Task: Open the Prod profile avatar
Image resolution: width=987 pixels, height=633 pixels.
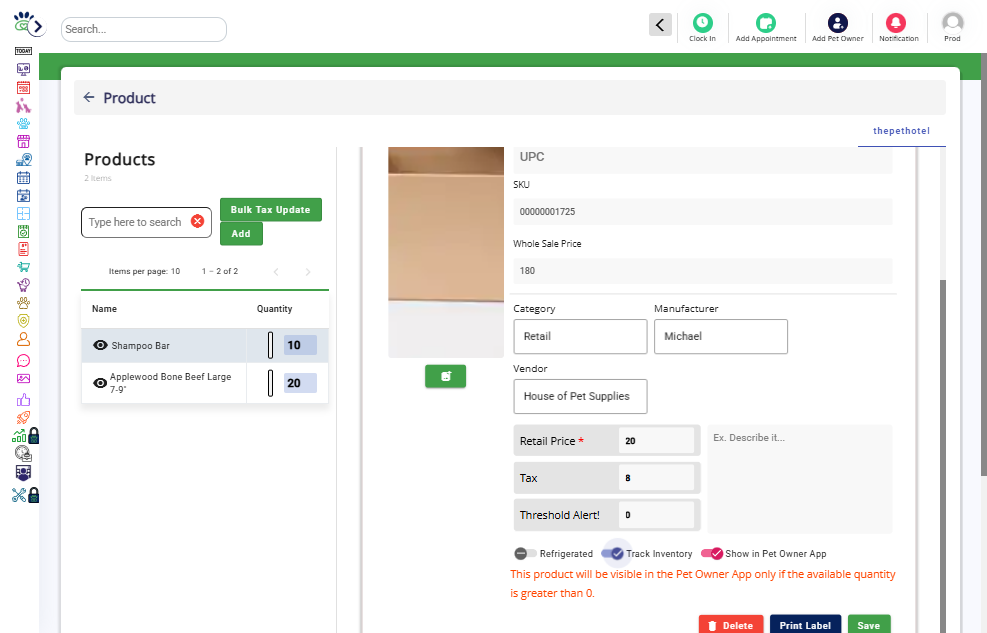Action: click(x=952, y=23)
